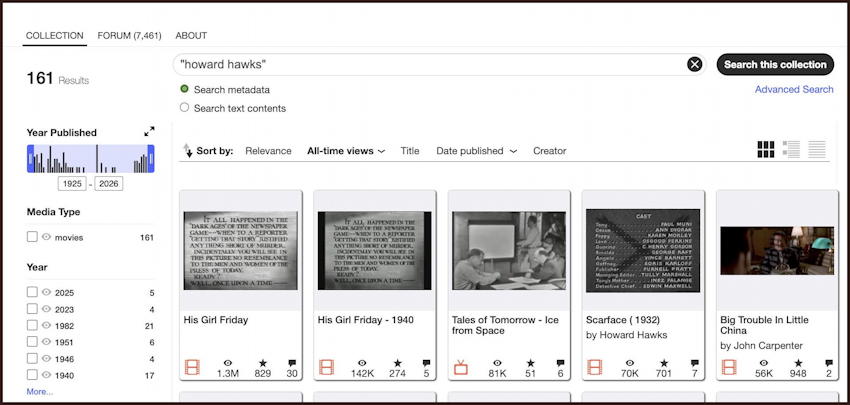Click the favorites star on Tales of Tomorrow
Image resolution: width=850 pixels, height=405 pixels.
531,363
